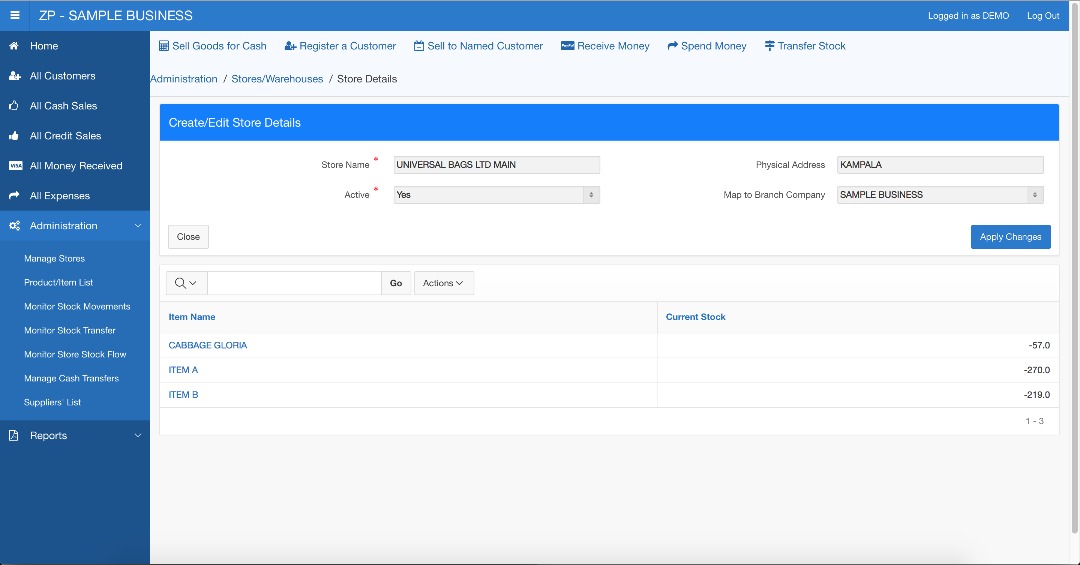Click the Home icon in sidebar
1080x565 pixels.
coord(14,46)
